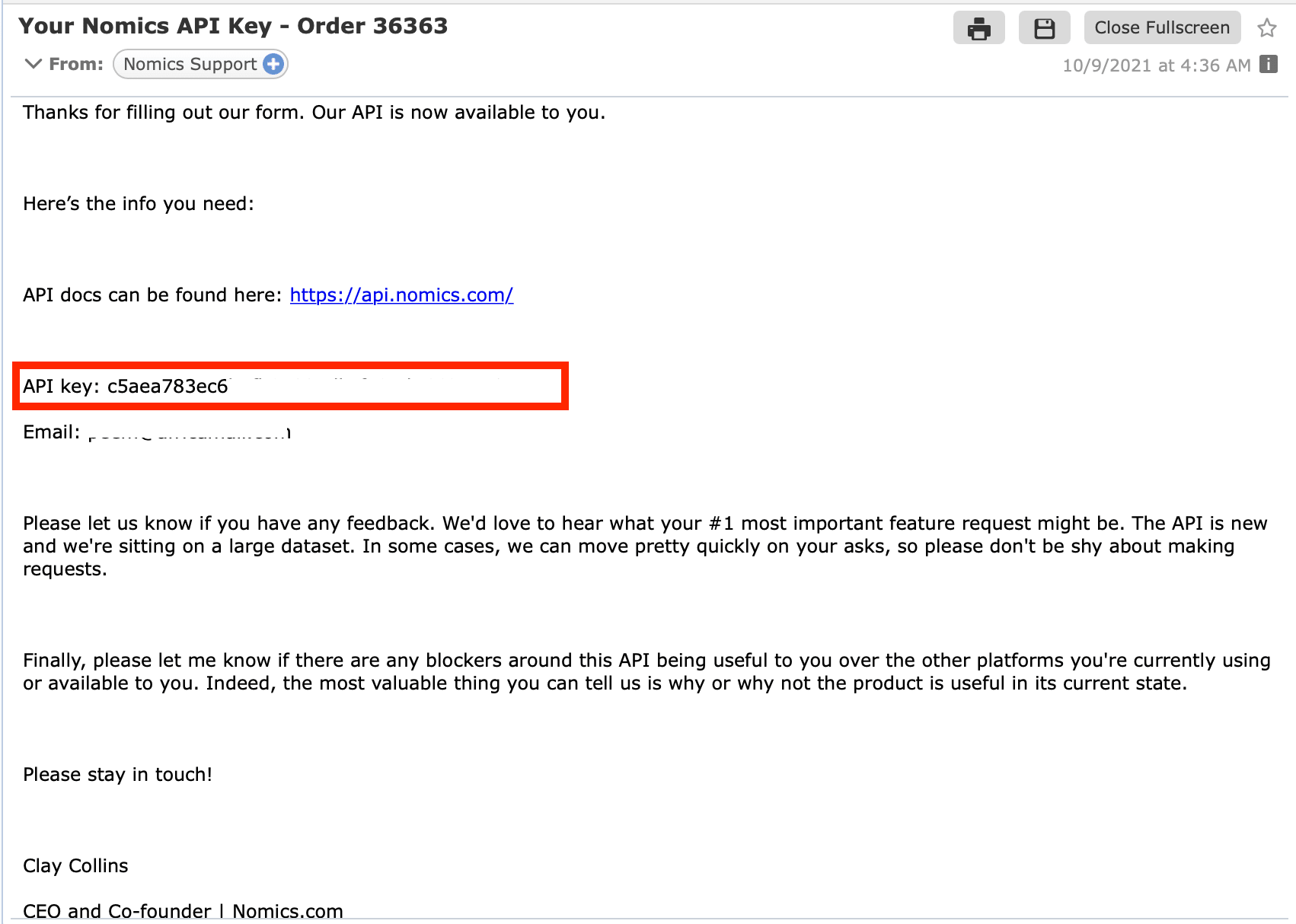Click the 'From:' label in header
The height and width of the screenshot is (924, 1296).
click(x=76, y=64)
